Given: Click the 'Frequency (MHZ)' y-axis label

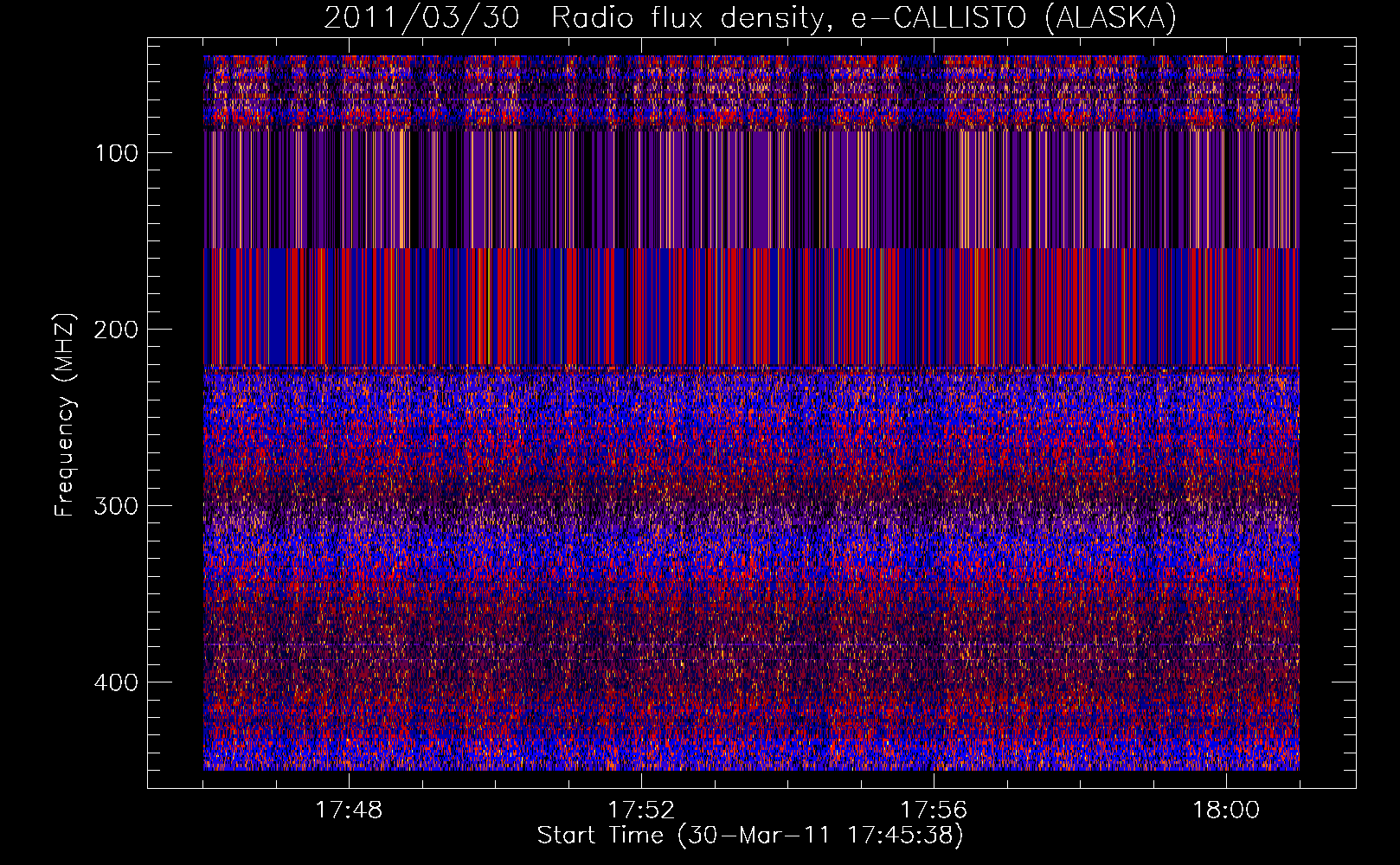Looking at the screenshot, I should [65, 414].
